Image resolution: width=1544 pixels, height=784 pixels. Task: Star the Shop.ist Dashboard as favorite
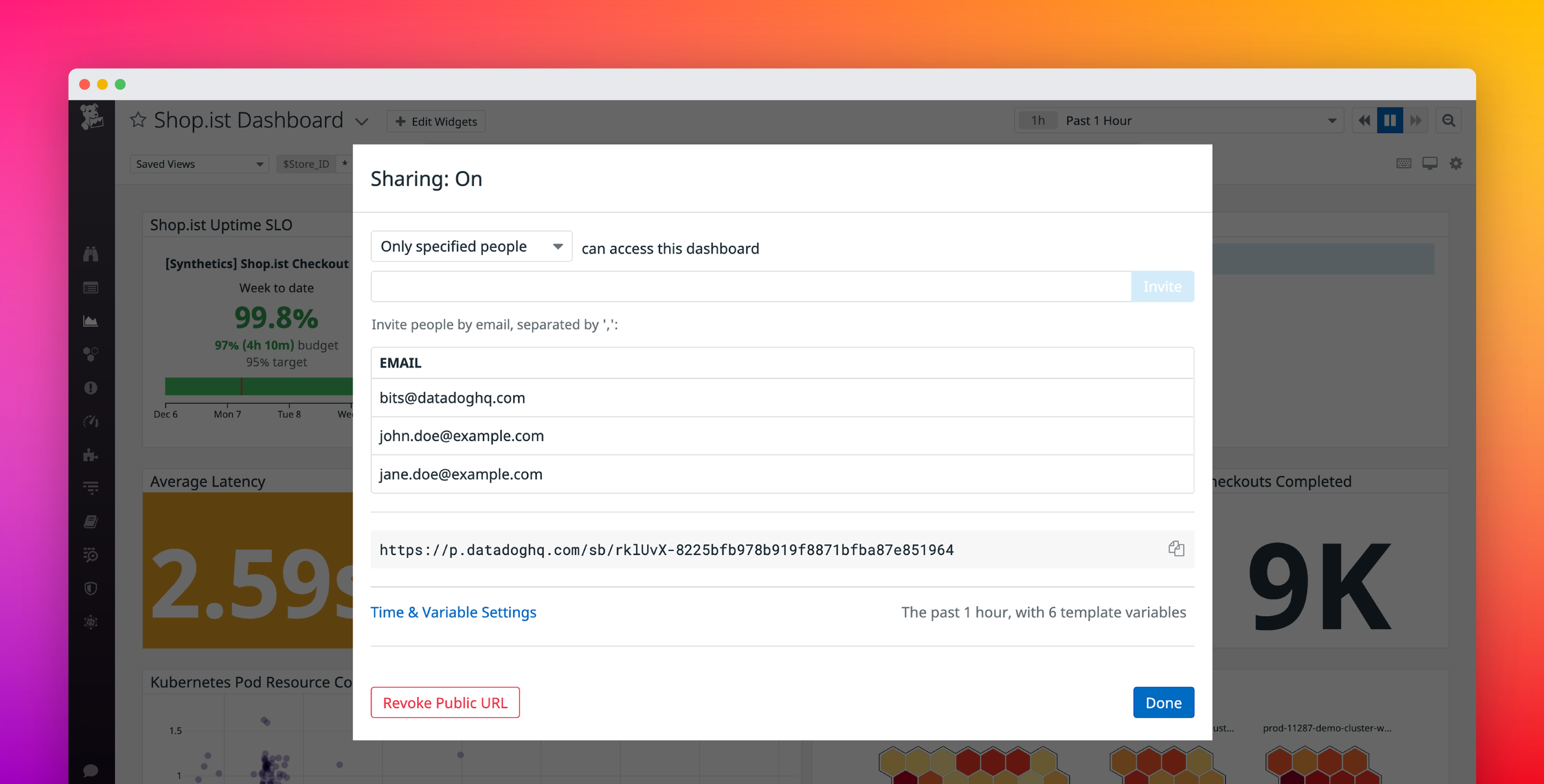pos(139,119)
